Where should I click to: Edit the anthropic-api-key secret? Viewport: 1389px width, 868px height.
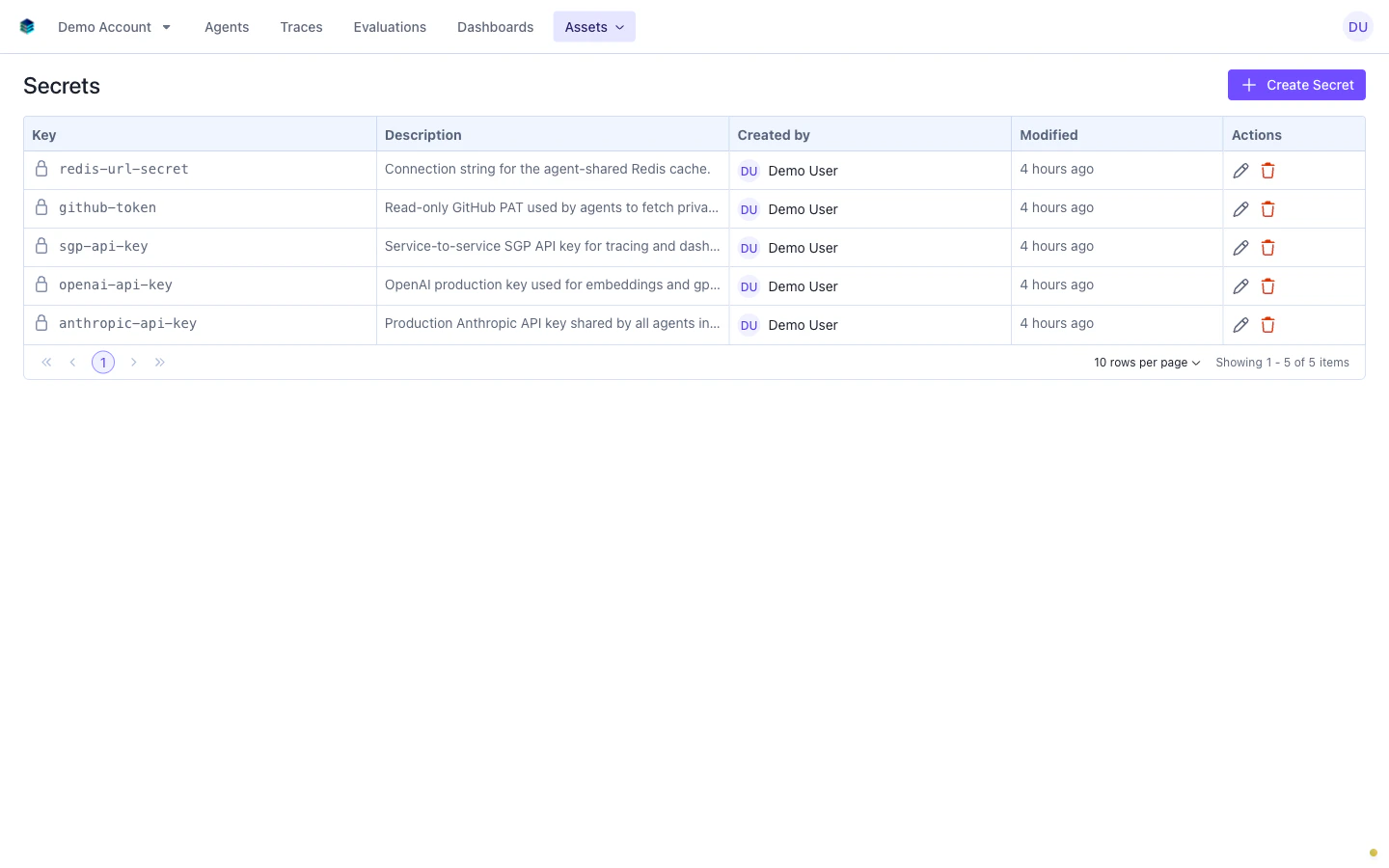(x=1240, y=325)
